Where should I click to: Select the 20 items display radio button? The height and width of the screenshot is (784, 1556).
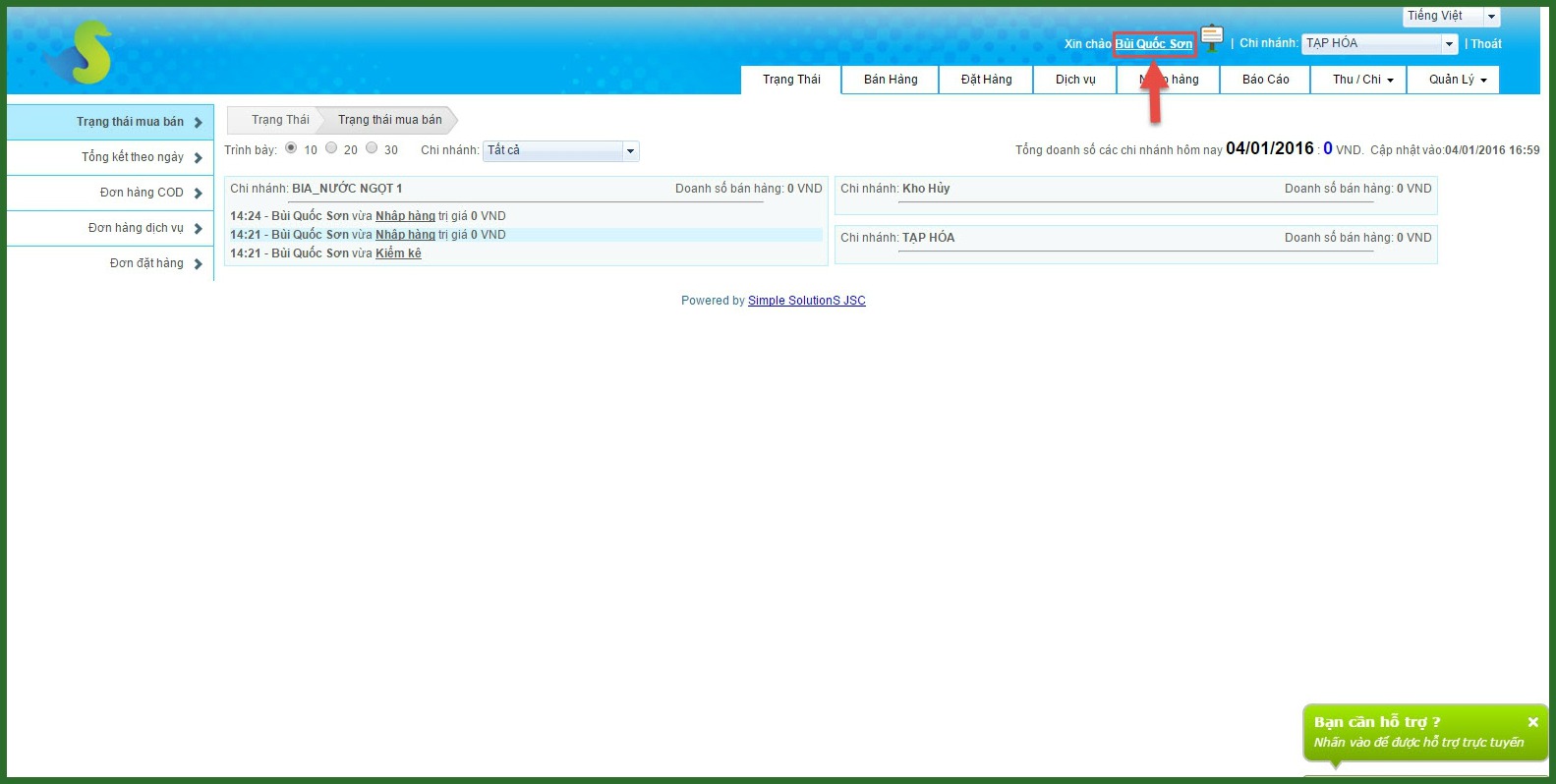tap(331, 148)
